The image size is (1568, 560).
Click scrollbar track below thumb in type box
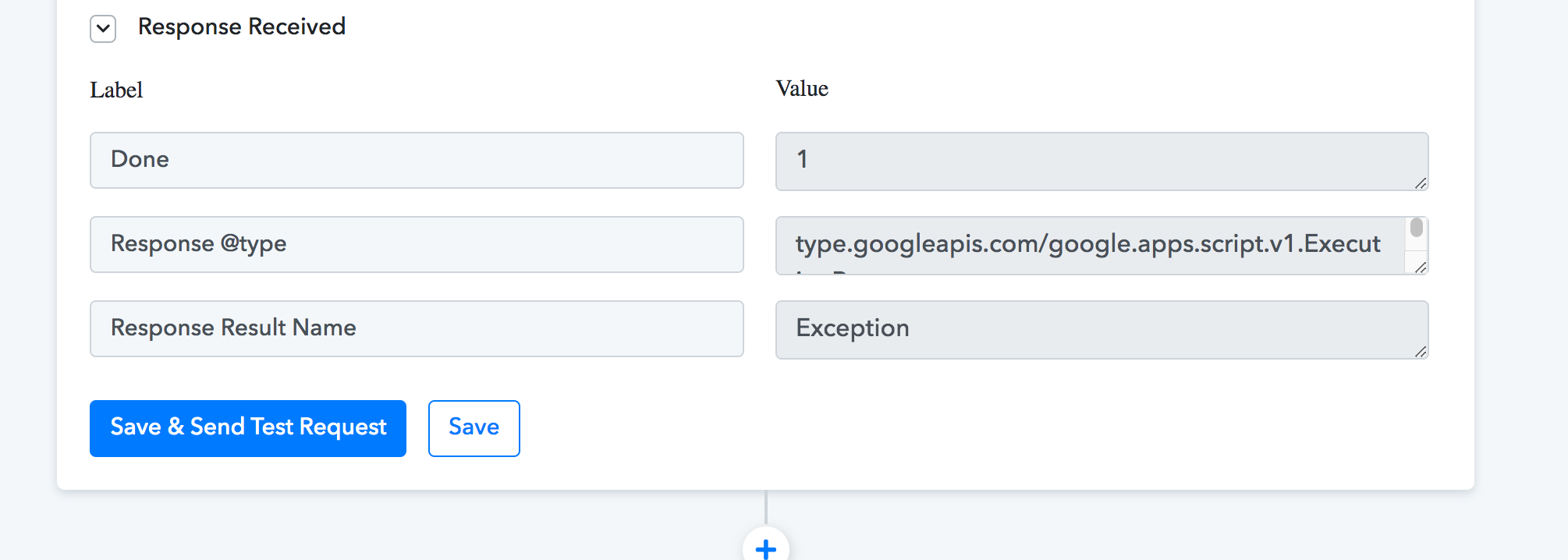(x=1417, y=244)
